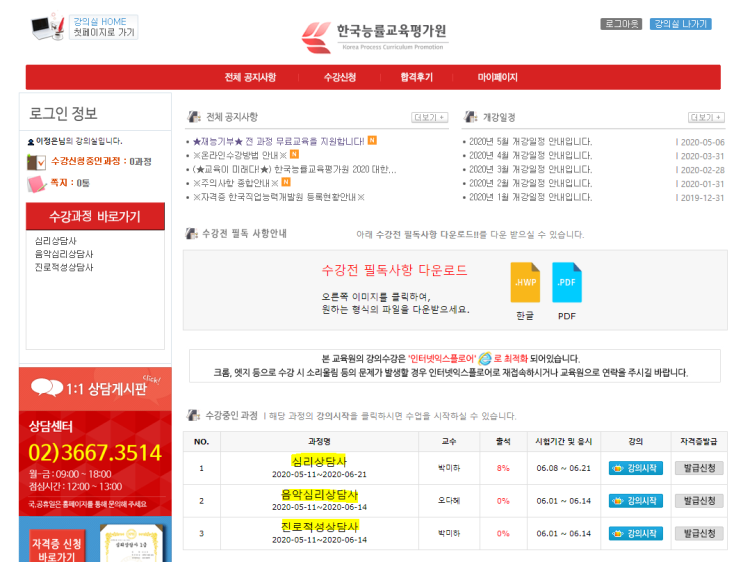Select 음악심리상담사 in the sidebar list
Image resolution: width=743 pixels, height=562 pixels.
(x=63, y=254)
